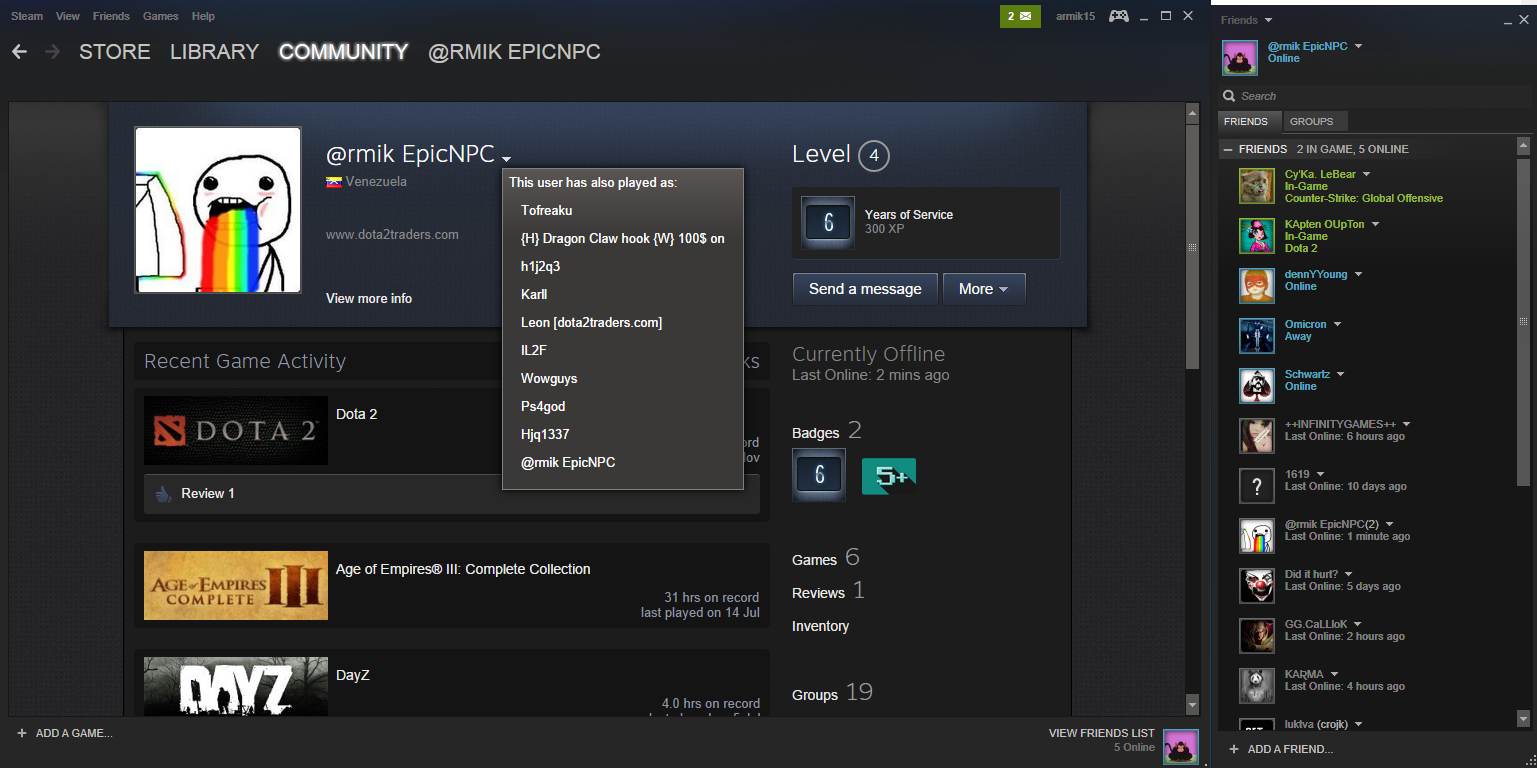Open the Dota 2 game thumbnail

[236, 431]
